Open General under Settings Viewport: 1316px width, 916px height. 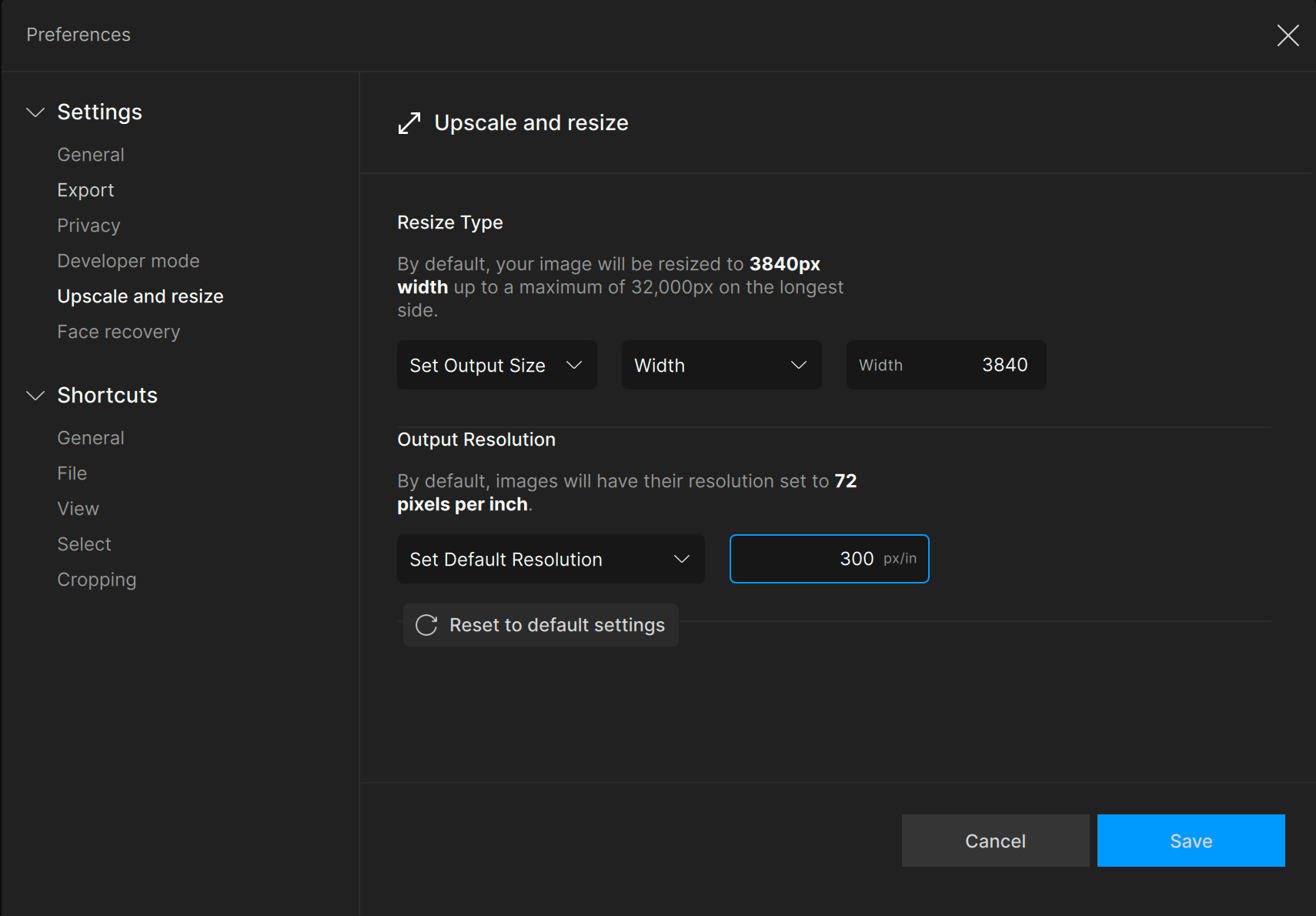point(91,155)
